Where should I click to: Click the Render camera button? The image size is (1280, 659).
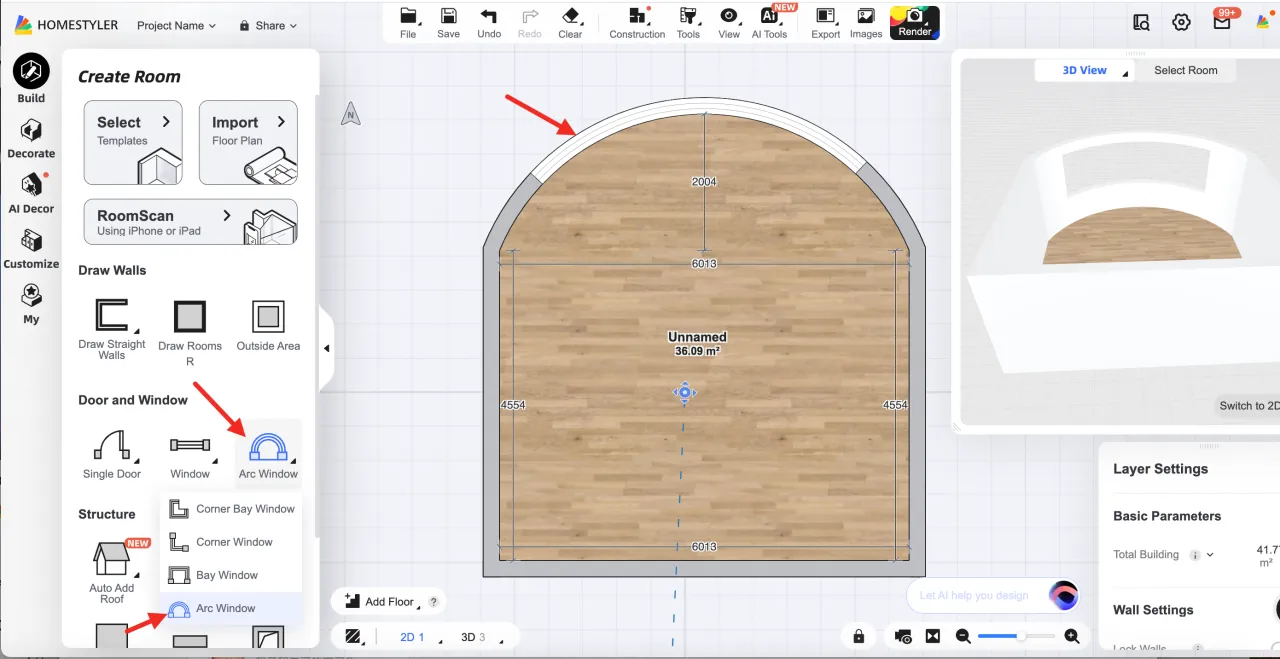914,22
